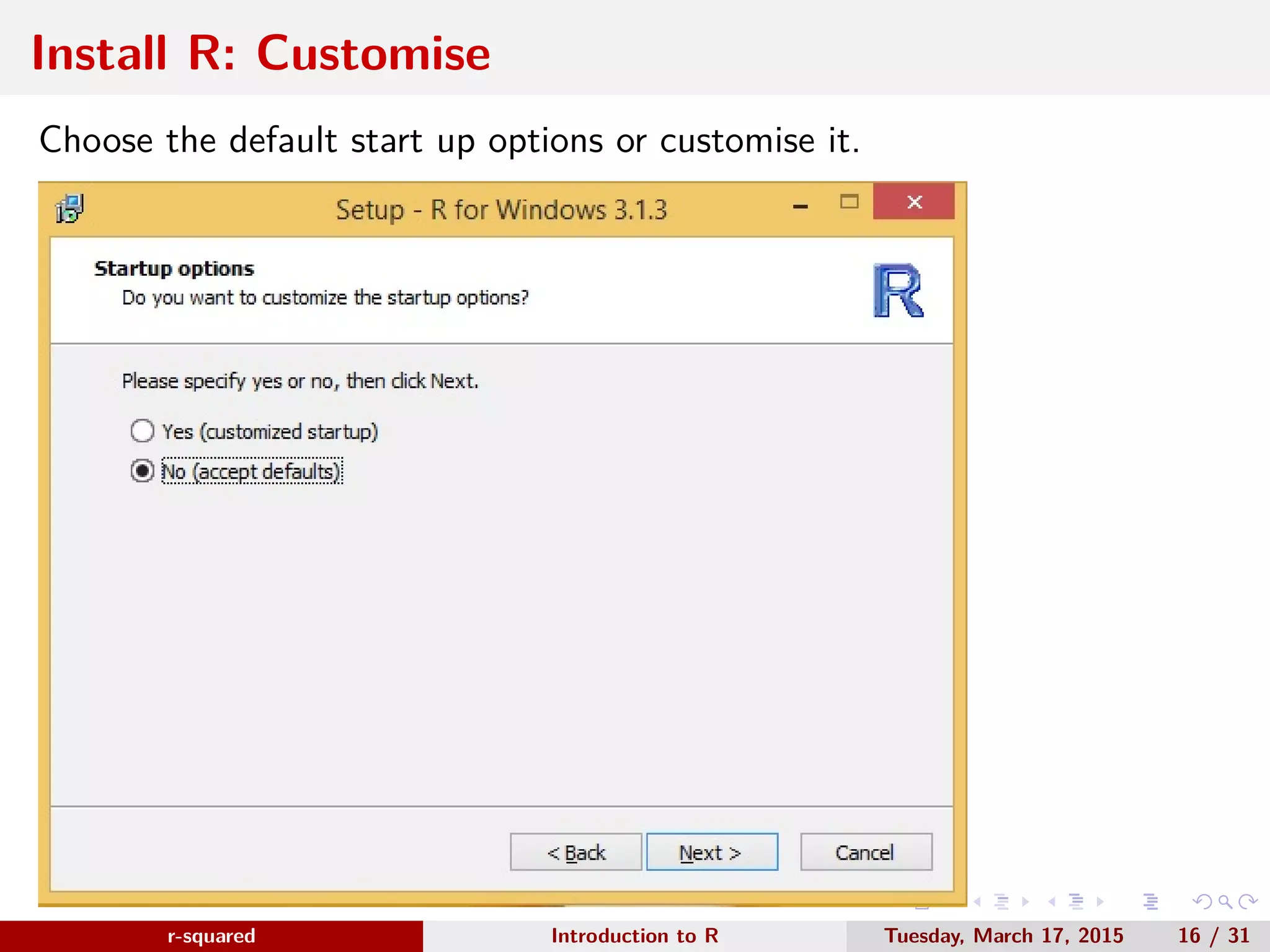Open the setup installer icon in title bar
Screen dimensions: 1270x952
pos(69,208)
